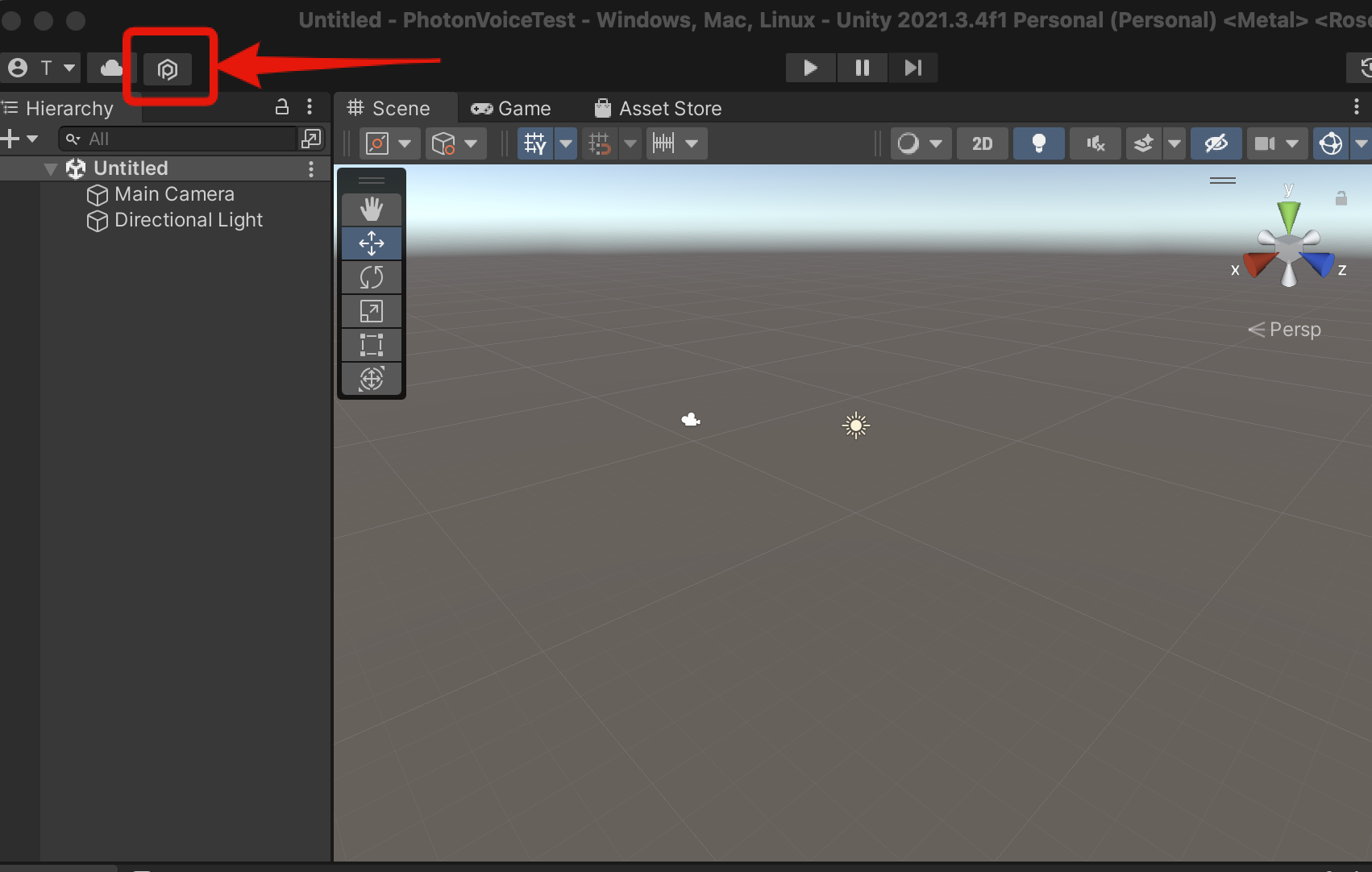Select the Rect Transform tool
Image resolution: width=1372 pixels, height=872 pixels.
click(372, 345)
